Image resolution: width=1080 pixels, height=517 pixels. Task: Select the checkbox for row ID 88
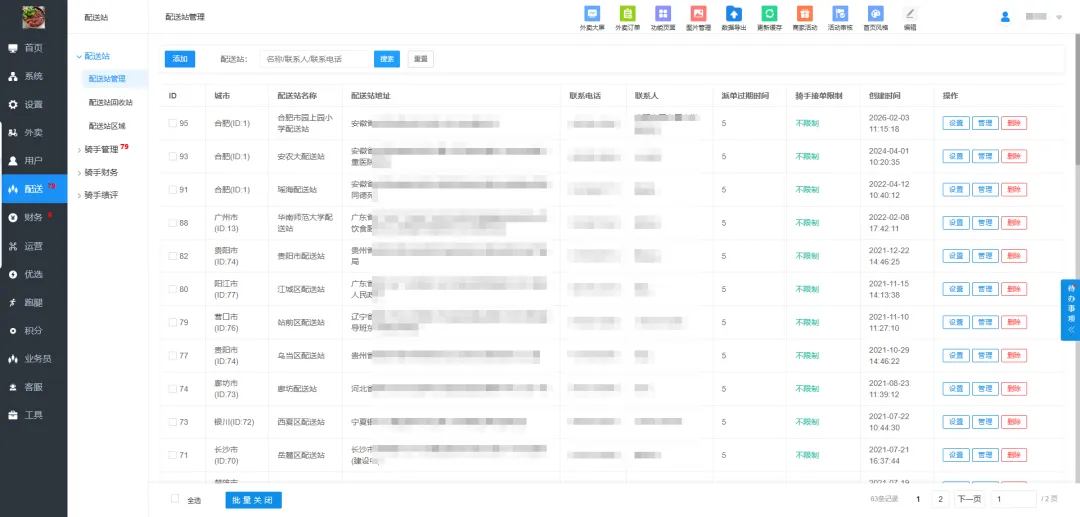click(x=172, y=223)
